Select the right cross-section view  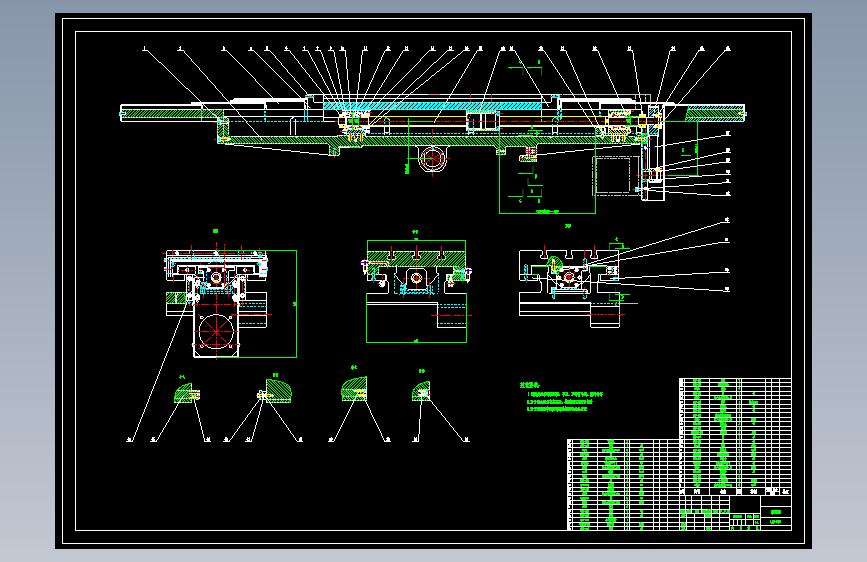[571, 287]
